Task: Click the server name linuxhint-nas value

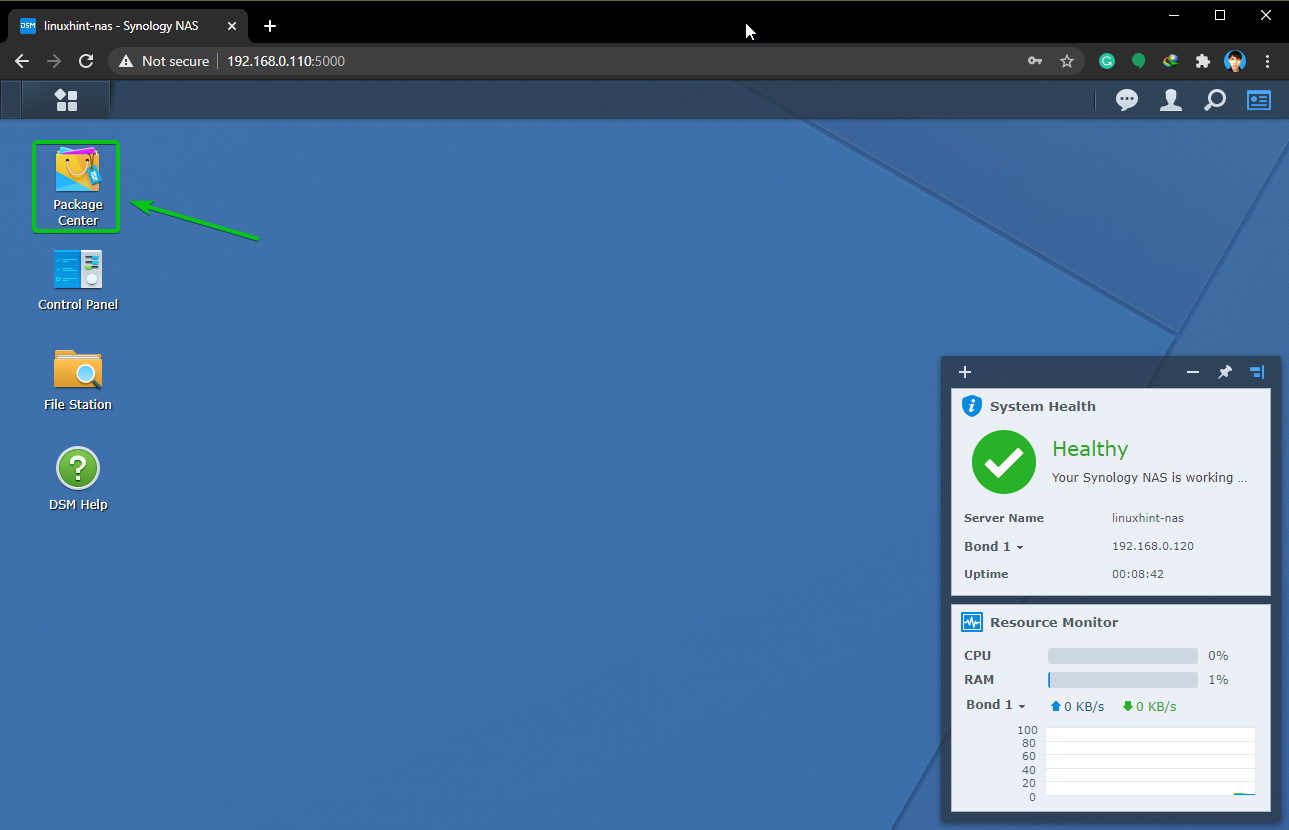Action: (1147, 518)
